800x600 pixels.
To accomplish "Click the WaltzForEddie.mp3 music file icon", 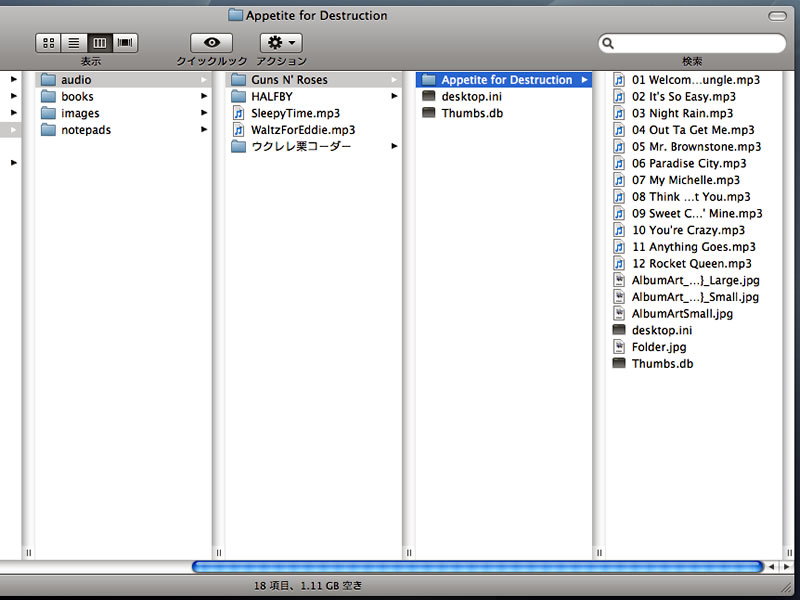I will [238, 130].
